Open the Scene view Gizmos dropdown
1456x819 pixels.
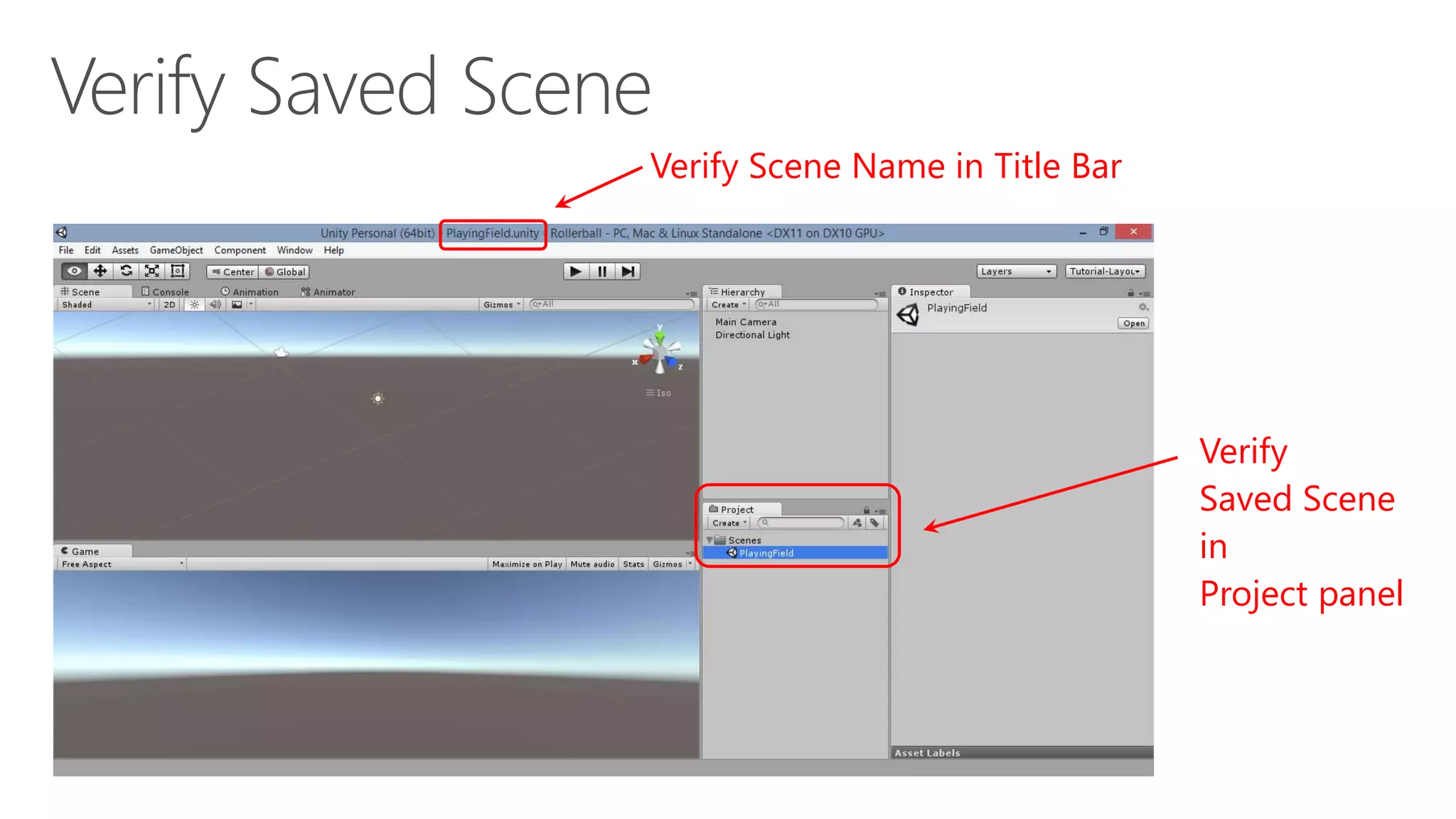click(x=502, y=304)
